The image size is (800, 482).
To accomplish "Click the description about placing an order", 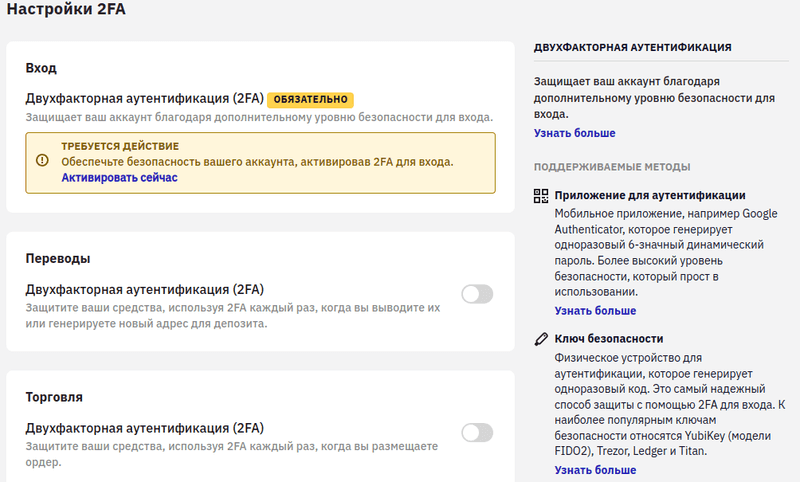I will 232,454.
